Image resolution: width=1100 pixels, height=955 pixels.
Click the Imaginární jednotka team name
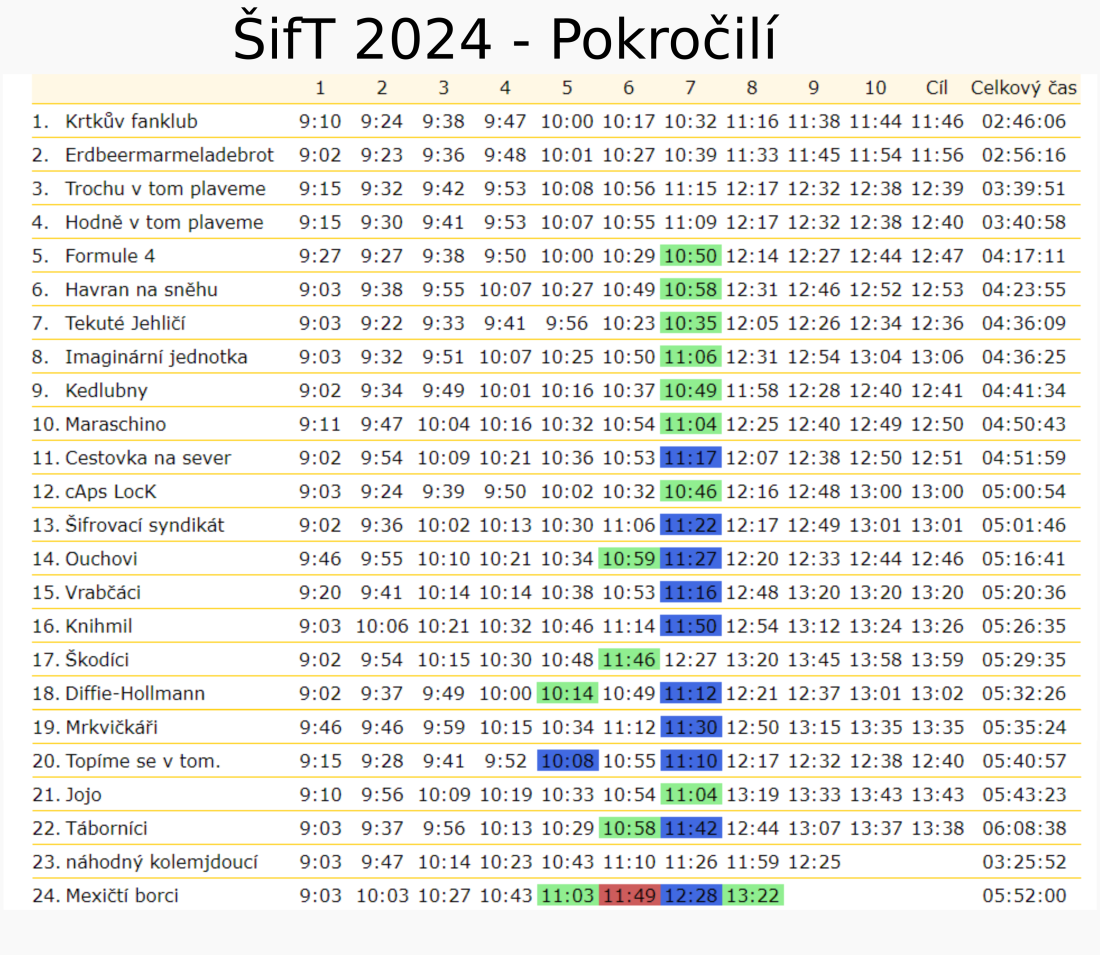coord(156,357)
